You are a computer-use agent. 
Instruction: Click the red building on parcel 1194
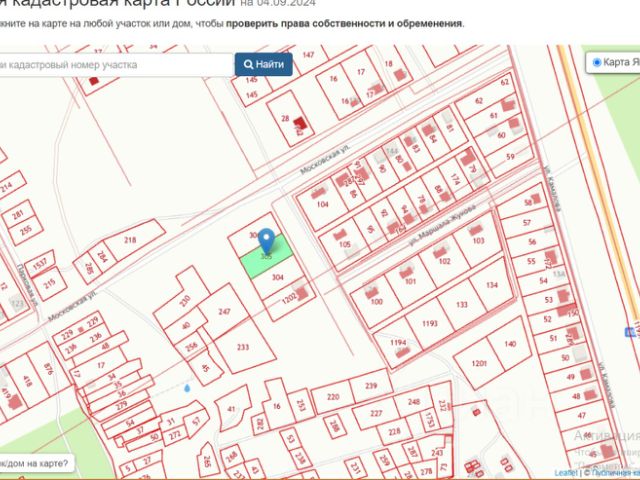pyautogui.click(x=403, y=352)
